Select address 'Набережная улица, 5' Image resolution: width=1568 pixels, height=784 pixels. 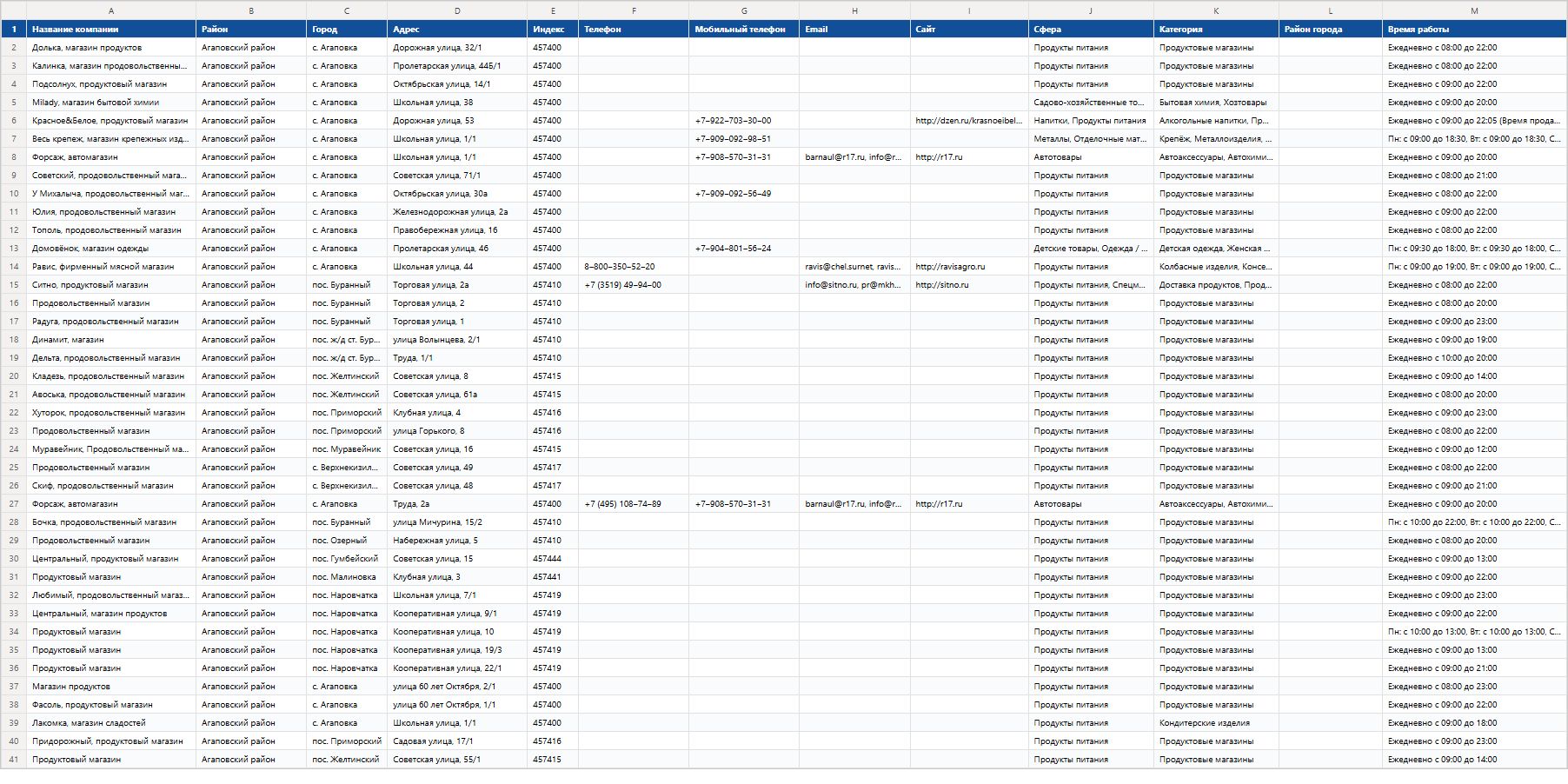coord(457,541)
